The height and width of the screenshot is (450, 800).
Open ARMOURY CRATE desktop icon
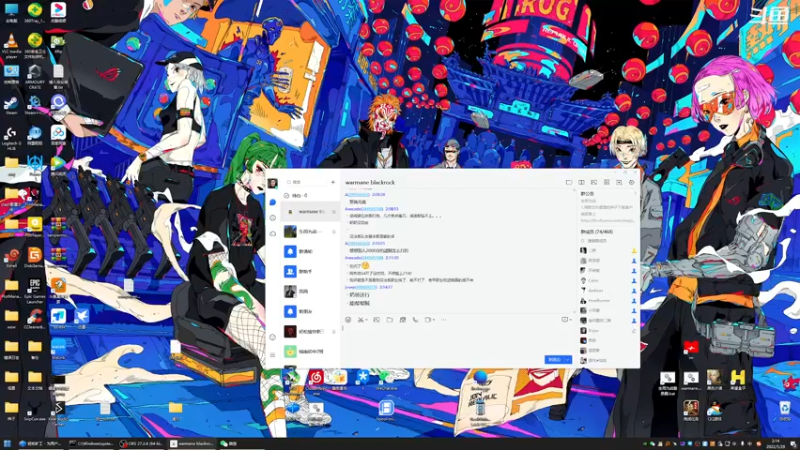[35, 76]
